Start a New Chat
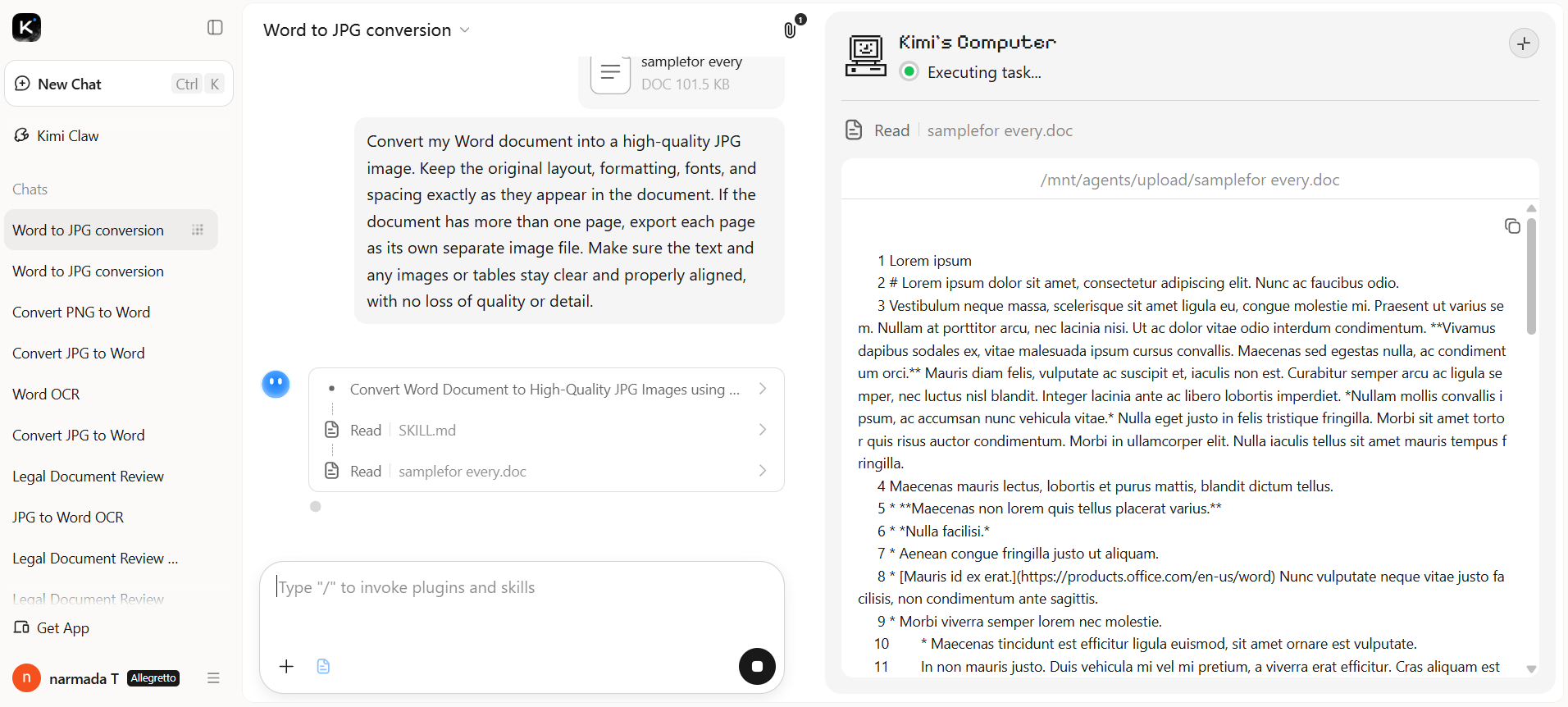 [119, 84]
